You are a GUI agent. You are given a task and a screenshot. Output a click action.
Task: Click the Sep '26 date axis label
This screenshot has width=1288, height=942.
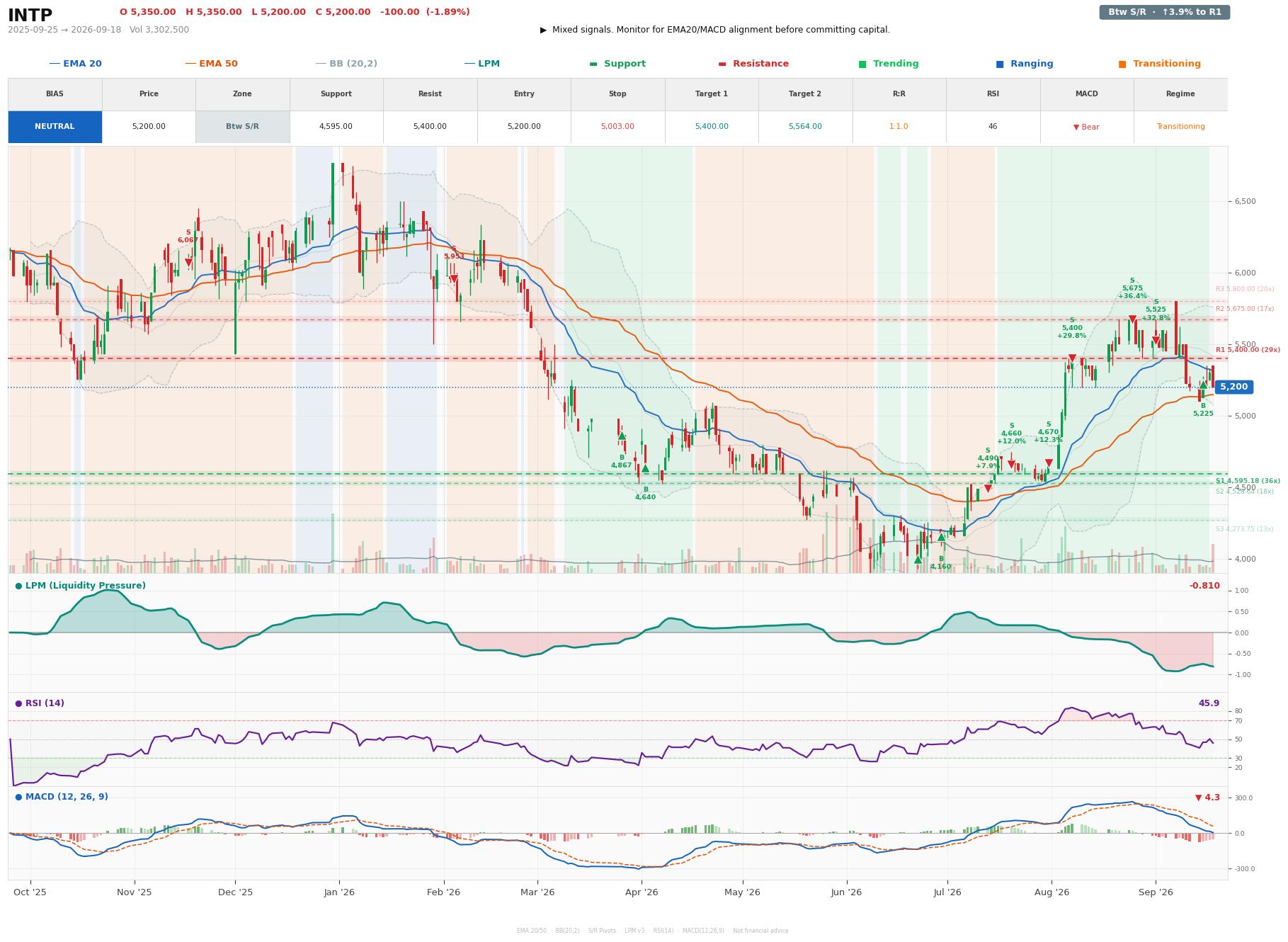point(1156,892)
